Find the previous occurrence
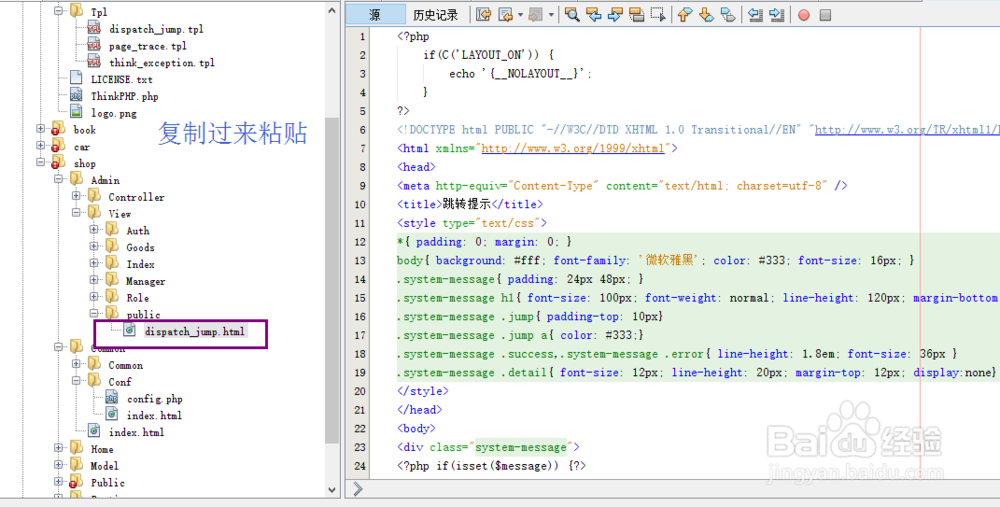Image resolution: width=1000 pixels, height=507 pixels. coord(594,15)
